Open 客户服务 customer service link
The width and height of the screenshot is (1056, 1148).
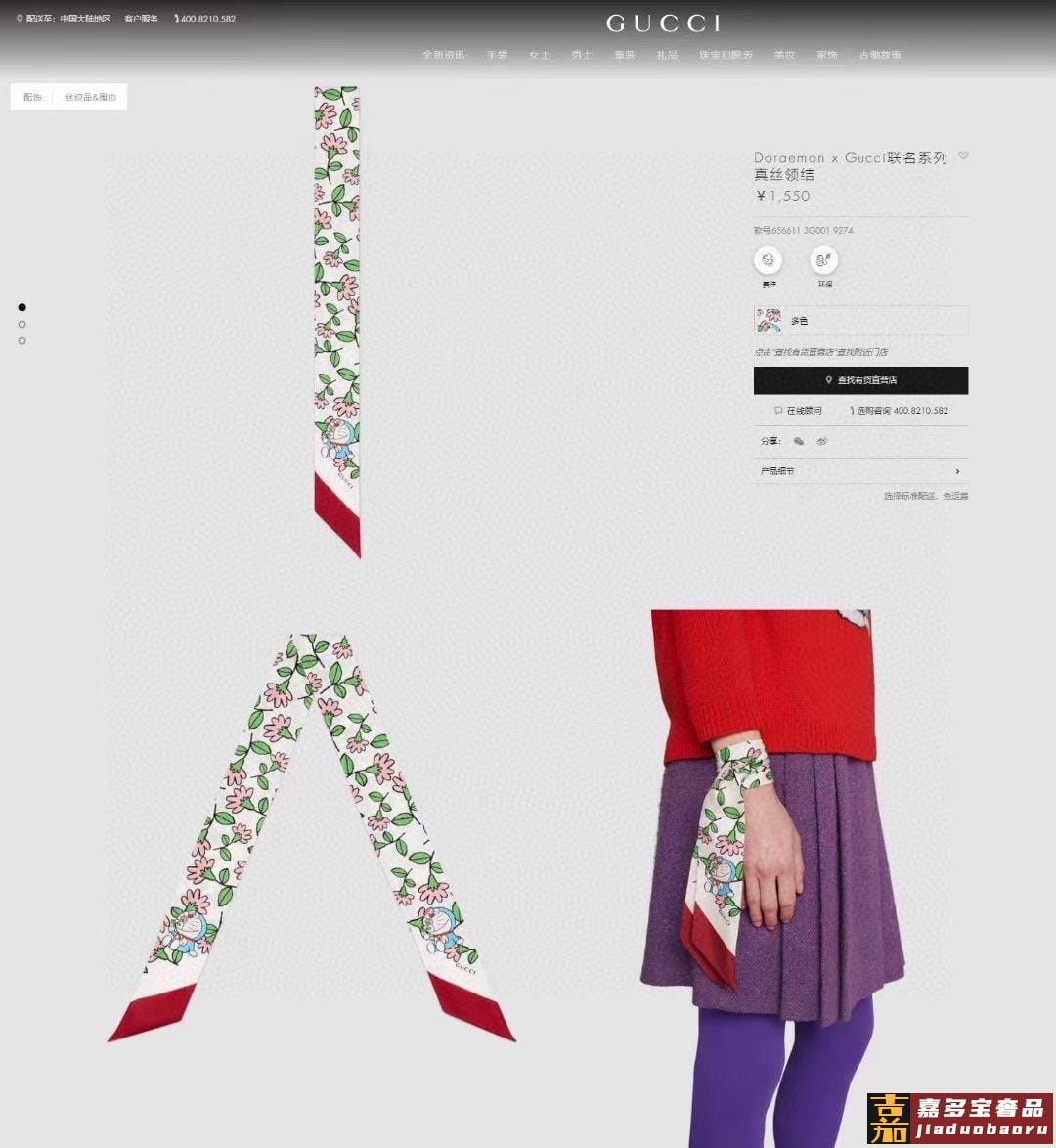tap(141, 19)
